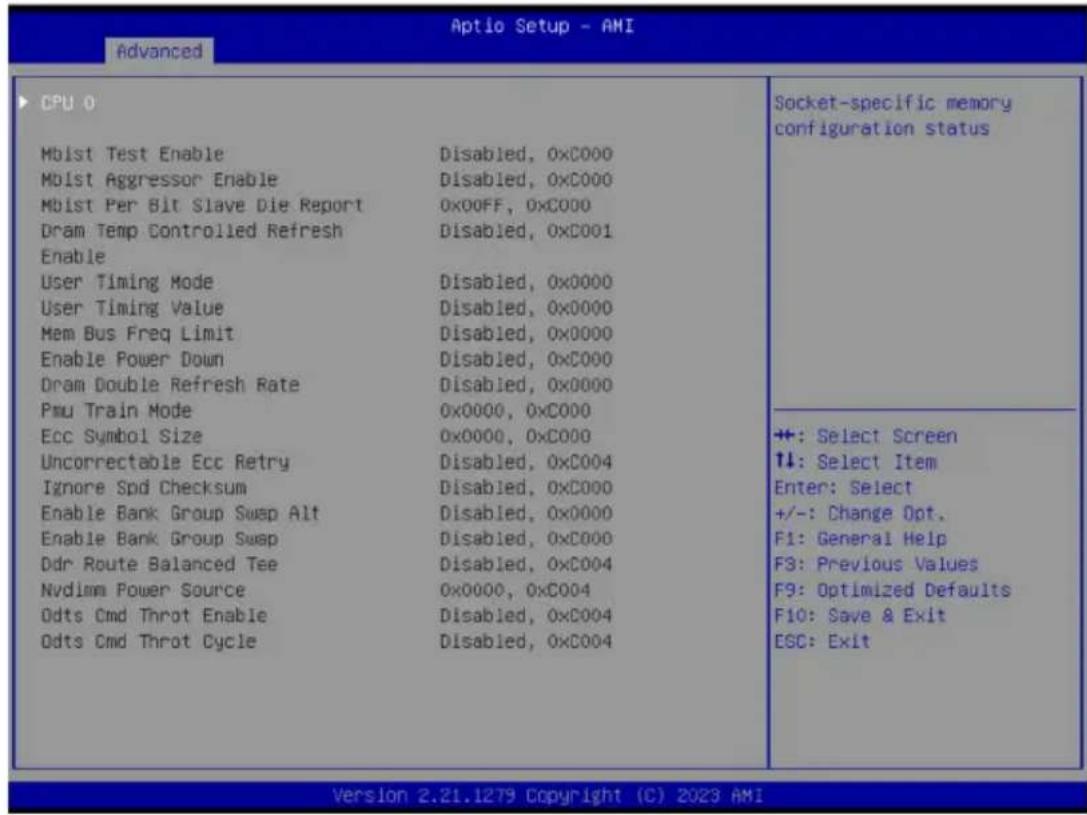Choose the User Timing Mode row
This screenshot has height=815, width=1087.
pos(327,282)
